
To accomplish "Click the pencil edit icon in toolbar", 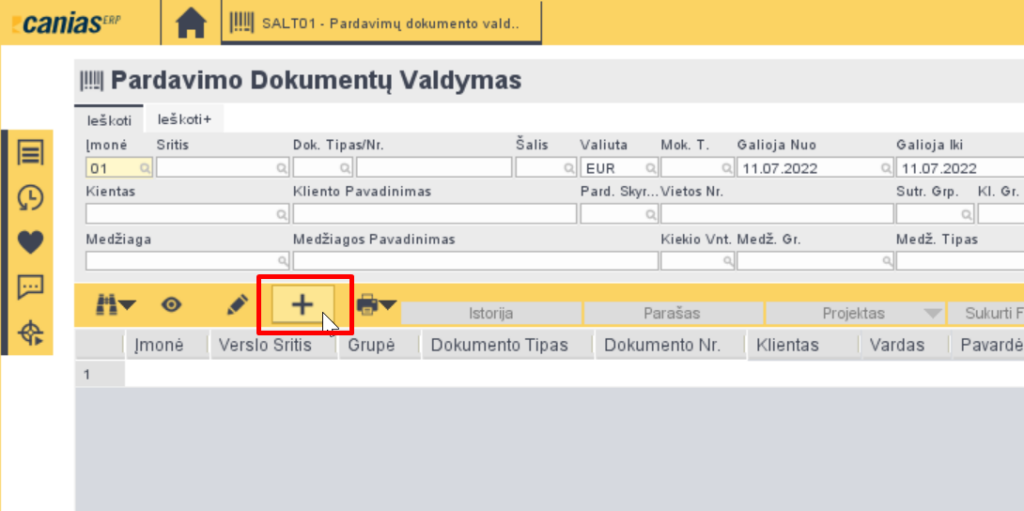I will (236, 305).
